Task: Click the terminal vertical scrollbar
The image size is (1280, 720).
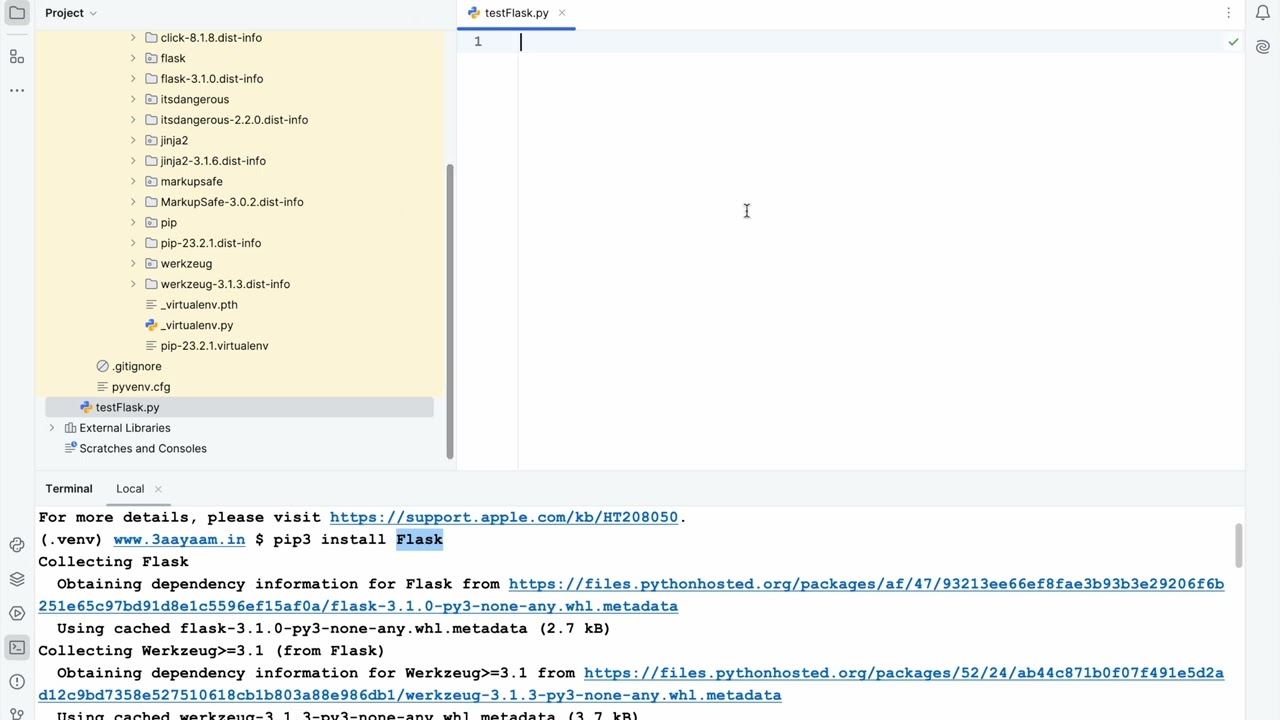Action: 1238,546
